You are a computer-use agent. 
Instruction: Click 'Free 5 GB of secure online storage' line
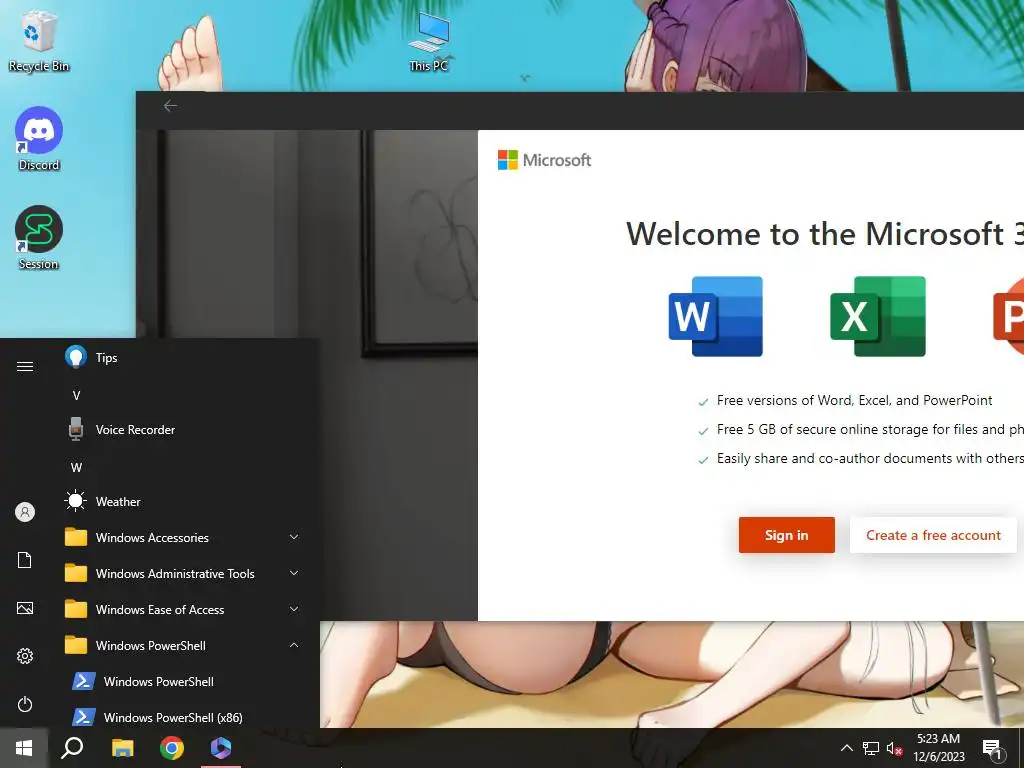pyautogui.click(x=870, y=429)
